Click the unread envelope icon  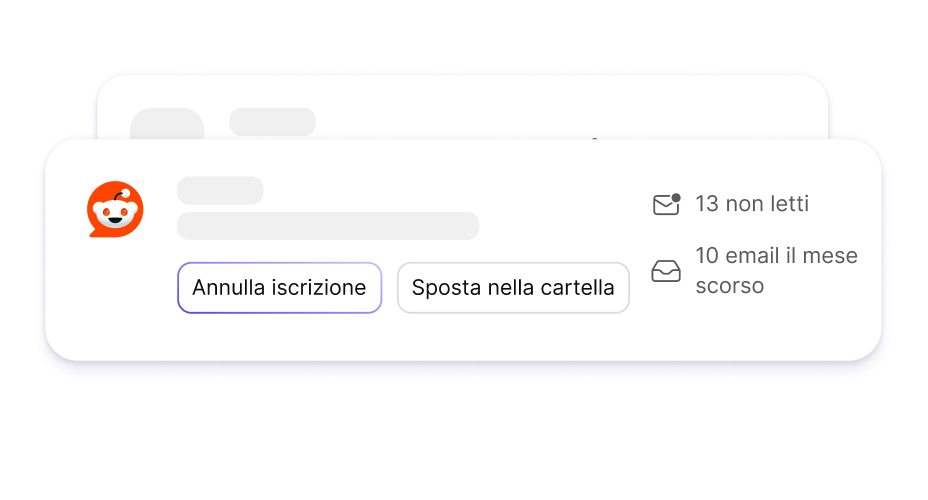point(665,206)
